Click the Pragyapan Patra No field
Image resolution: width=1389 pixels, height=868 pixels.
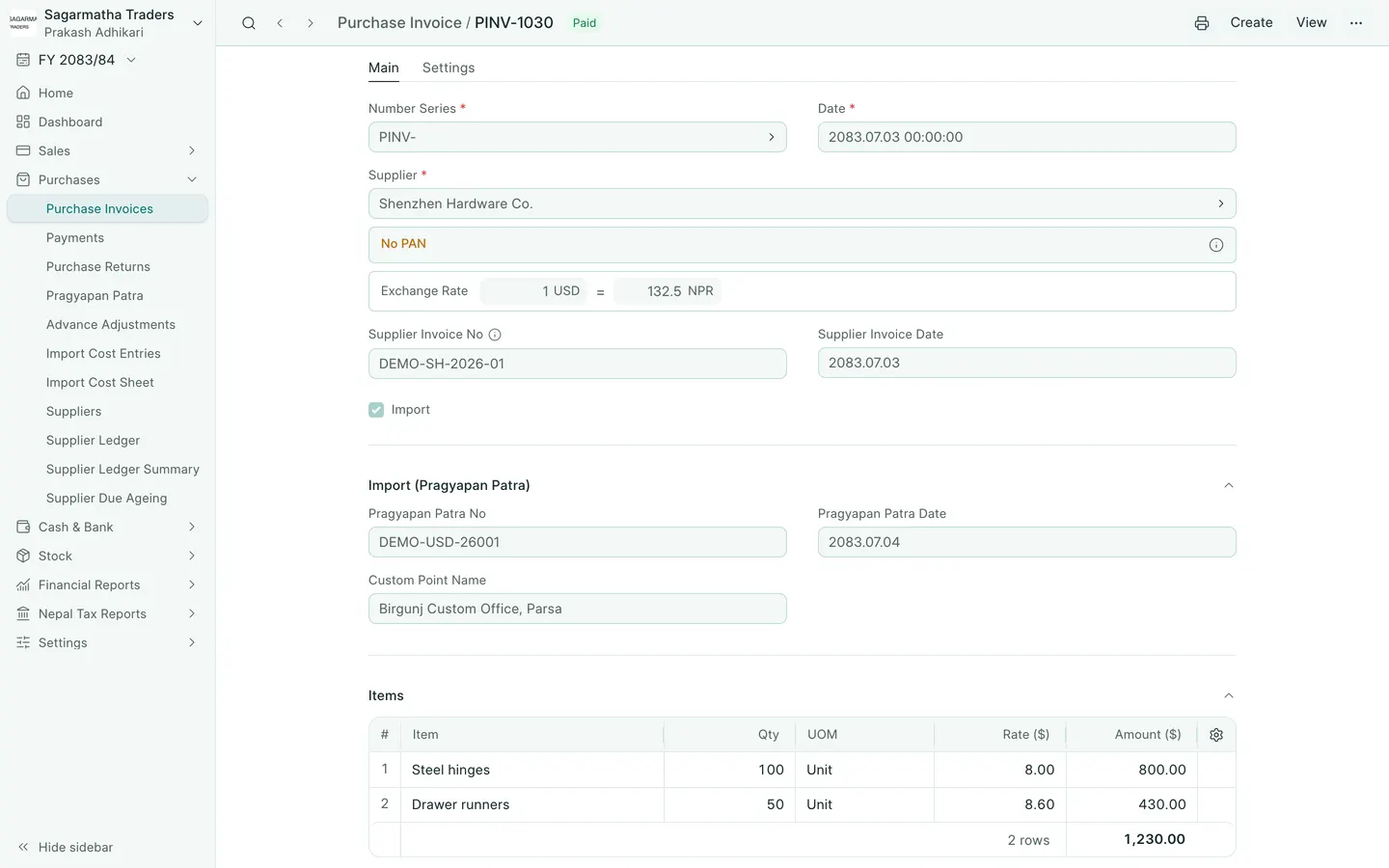click(x=577, y=542)
